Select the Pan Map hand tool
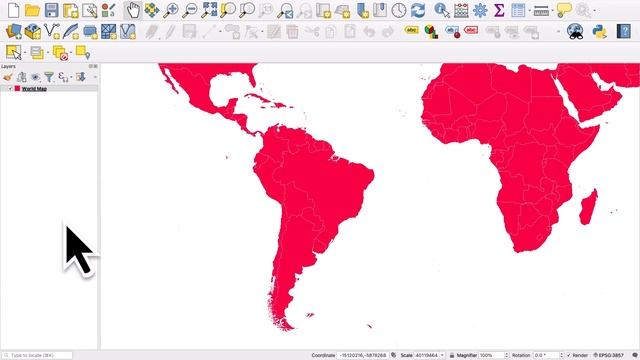 coord(133,10)
